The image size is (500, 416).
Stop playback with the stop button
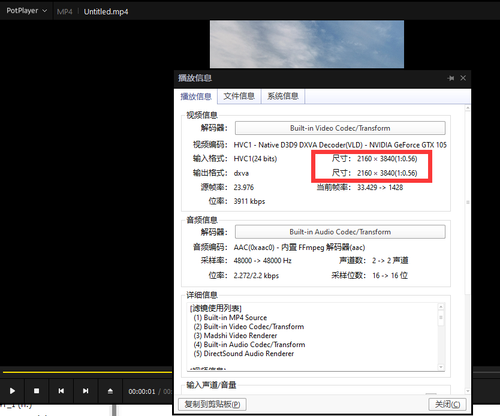[37, 391]
